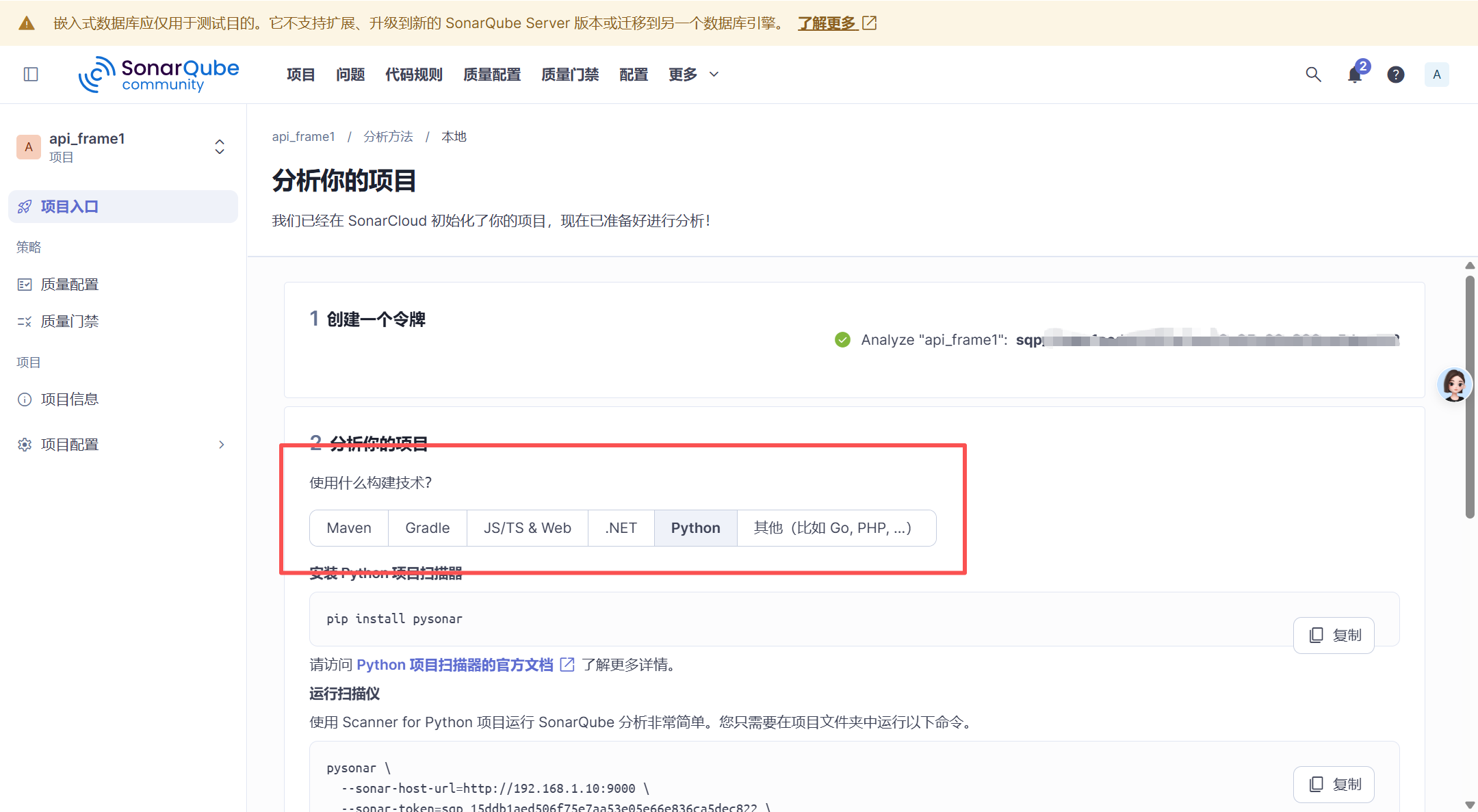Select Maven as build technology
This screenshot has width=1478, height=812.
coord(349,527)
